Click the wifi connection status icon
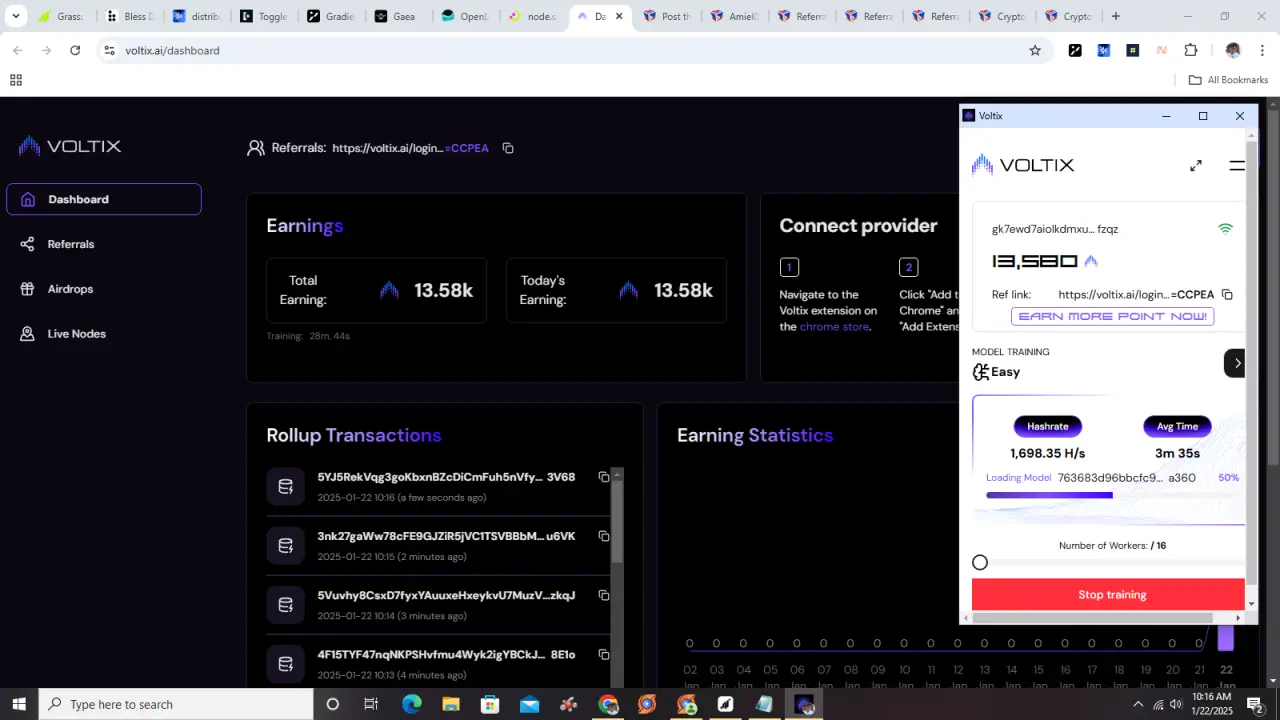This screenshot has width=1280, height=720. click(1225, 229)
